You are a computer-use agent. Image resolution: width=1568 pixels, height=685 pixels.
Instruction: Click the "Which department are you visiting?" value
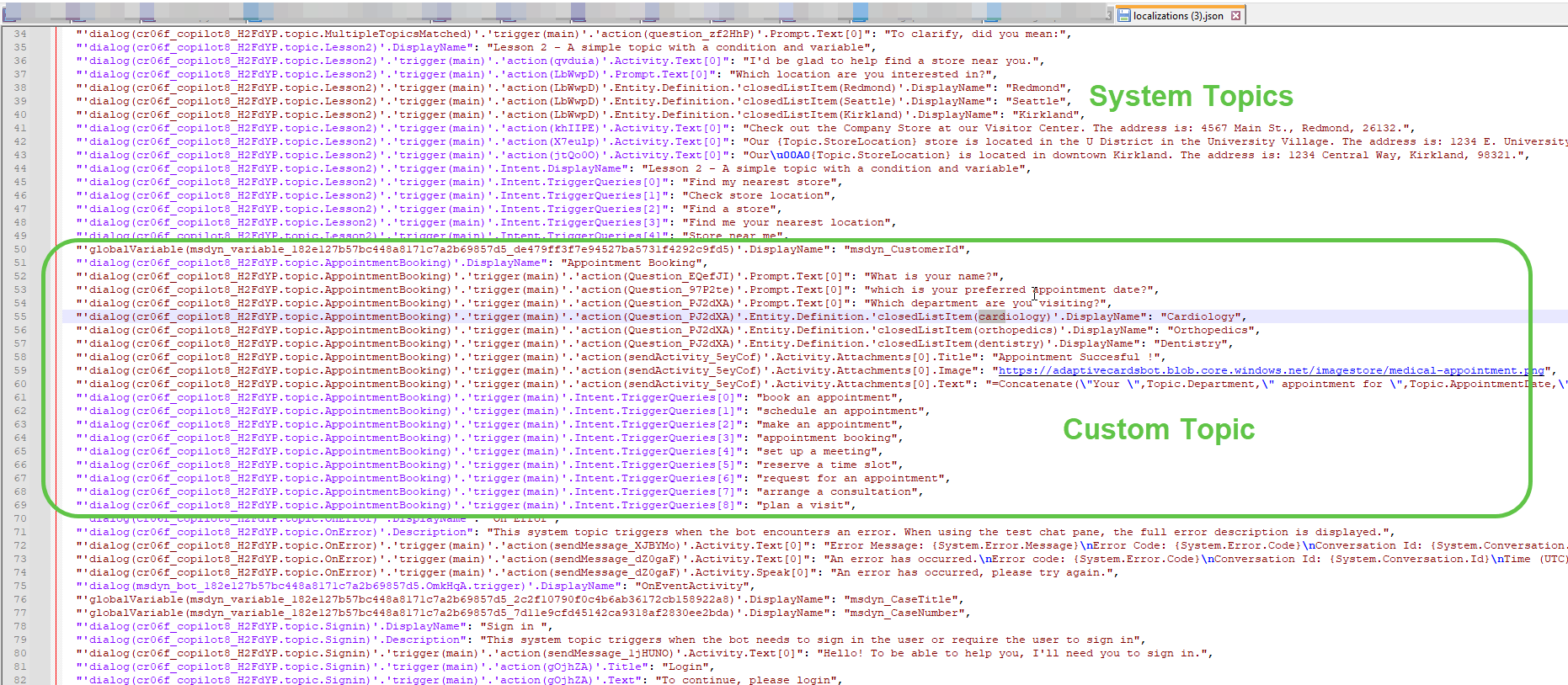pyautogui.click(x=985, y=303)
